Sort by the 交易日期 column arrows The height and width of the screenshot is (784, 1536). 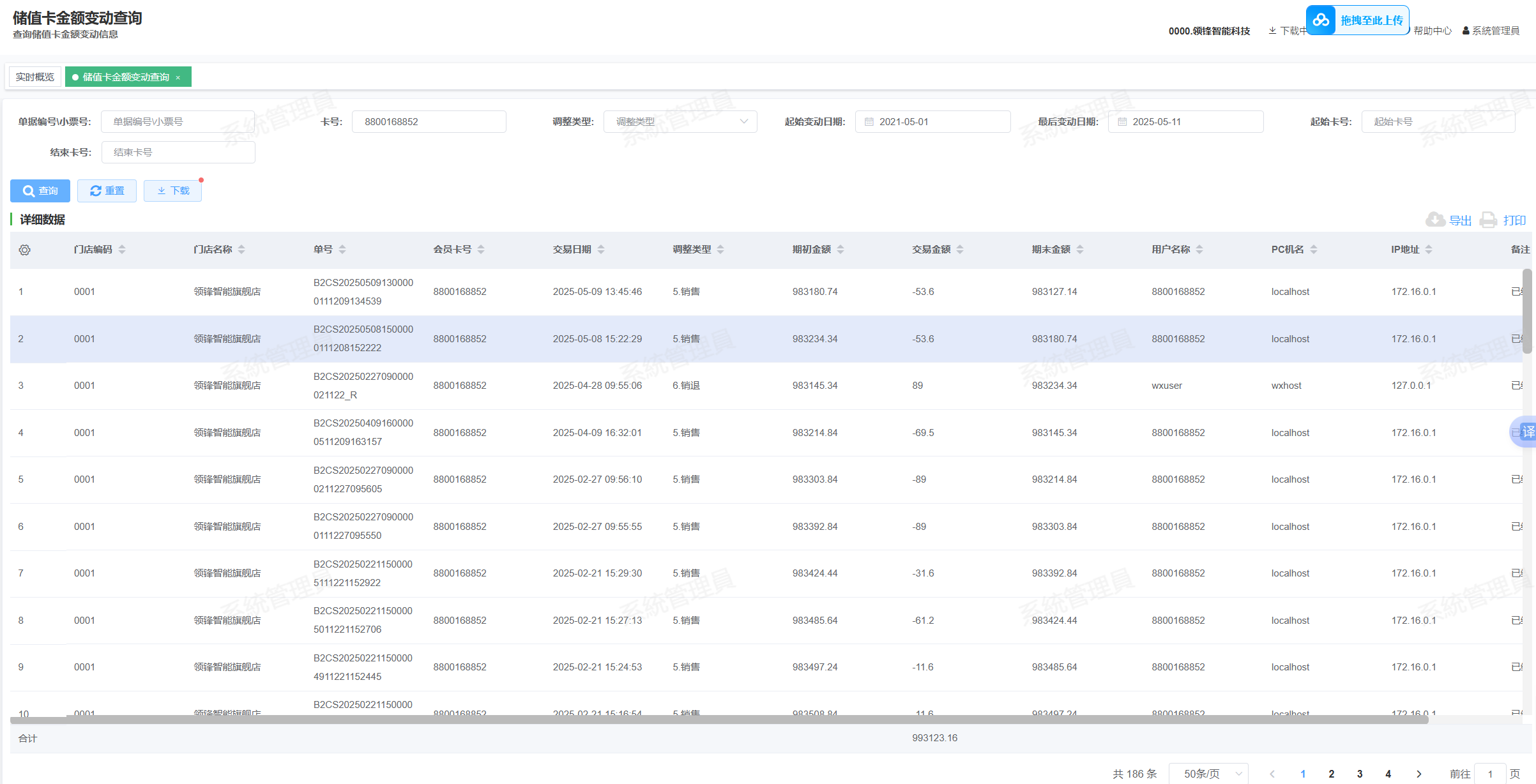point(601,250)
